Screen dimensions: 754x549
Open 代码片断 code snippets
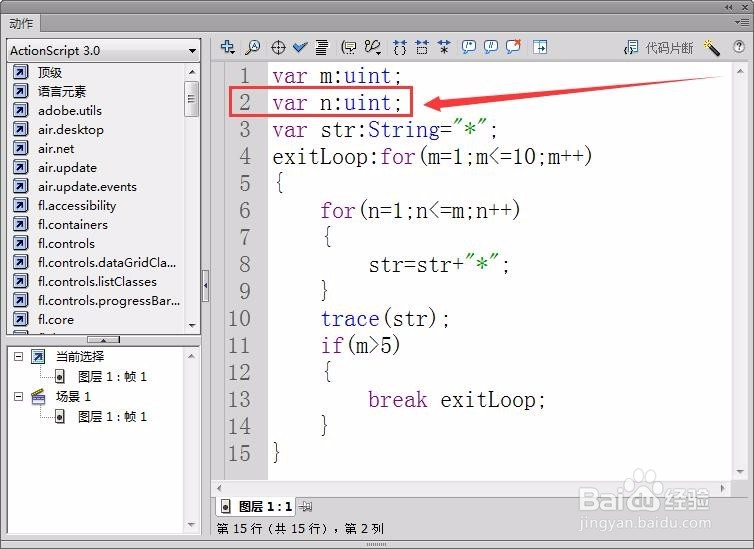click(x=658, y=48)
